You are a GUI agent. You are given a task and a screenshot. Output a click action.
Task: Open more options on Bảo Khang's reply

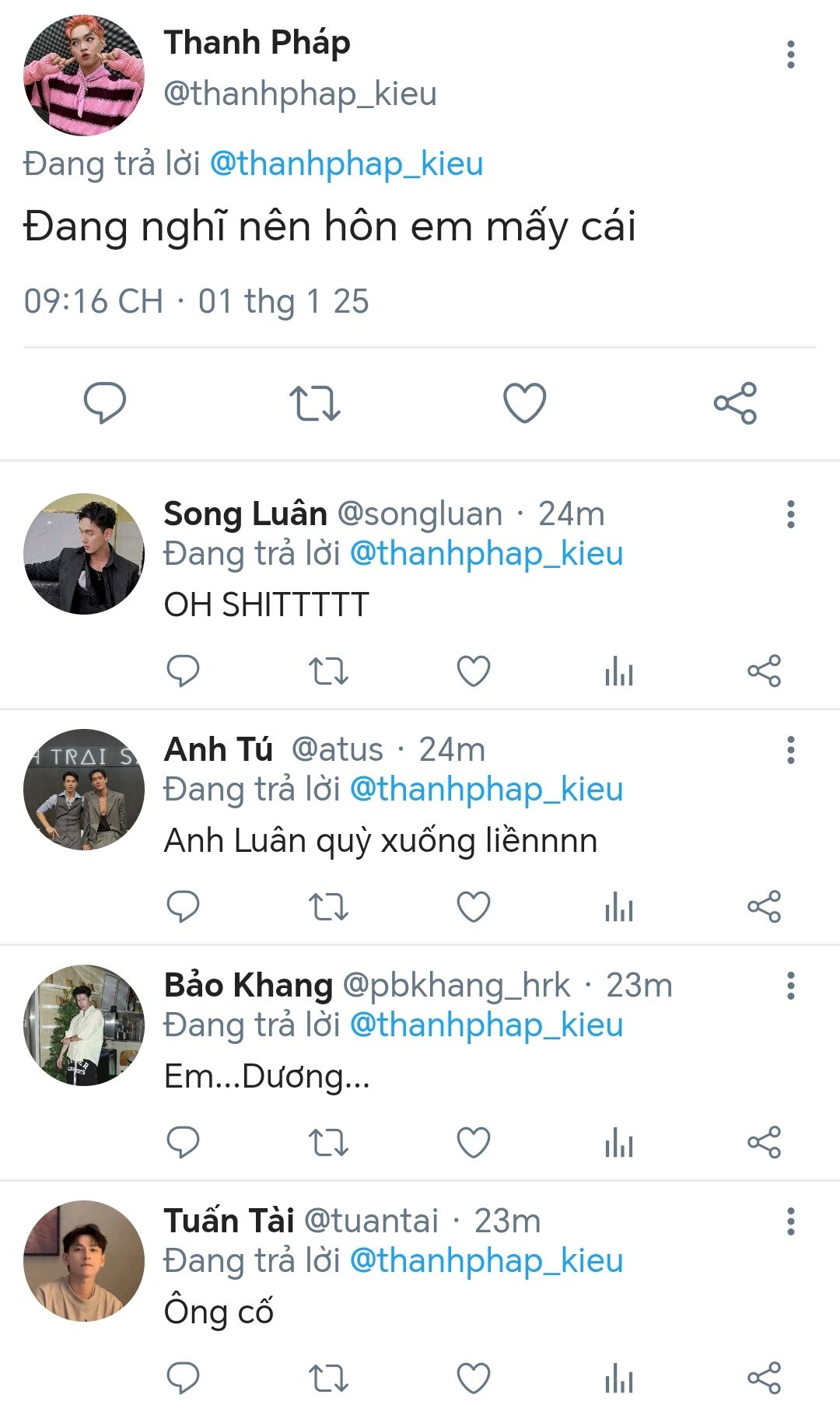click(791, 986)
